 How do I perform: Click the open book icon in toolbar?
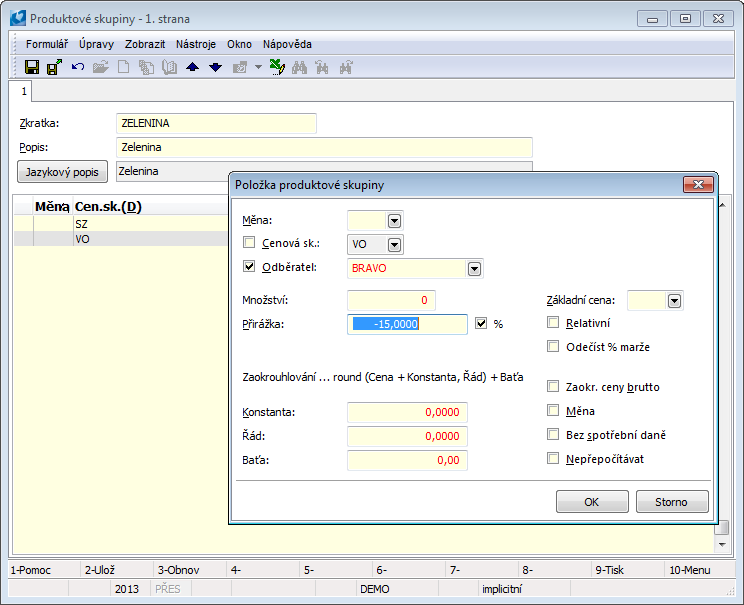[169, 67]
